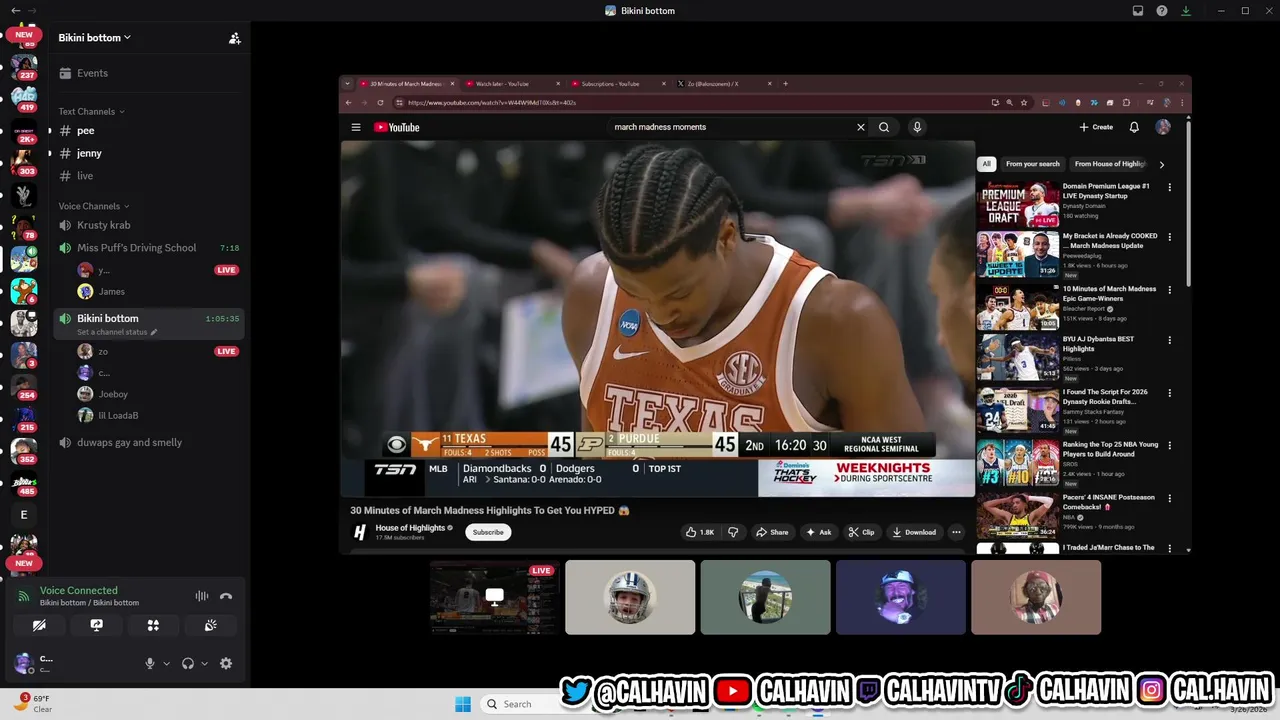Screen dimensions: 1280x720
Task: Select the purple avatar participant tile
Action: (901, 597)
